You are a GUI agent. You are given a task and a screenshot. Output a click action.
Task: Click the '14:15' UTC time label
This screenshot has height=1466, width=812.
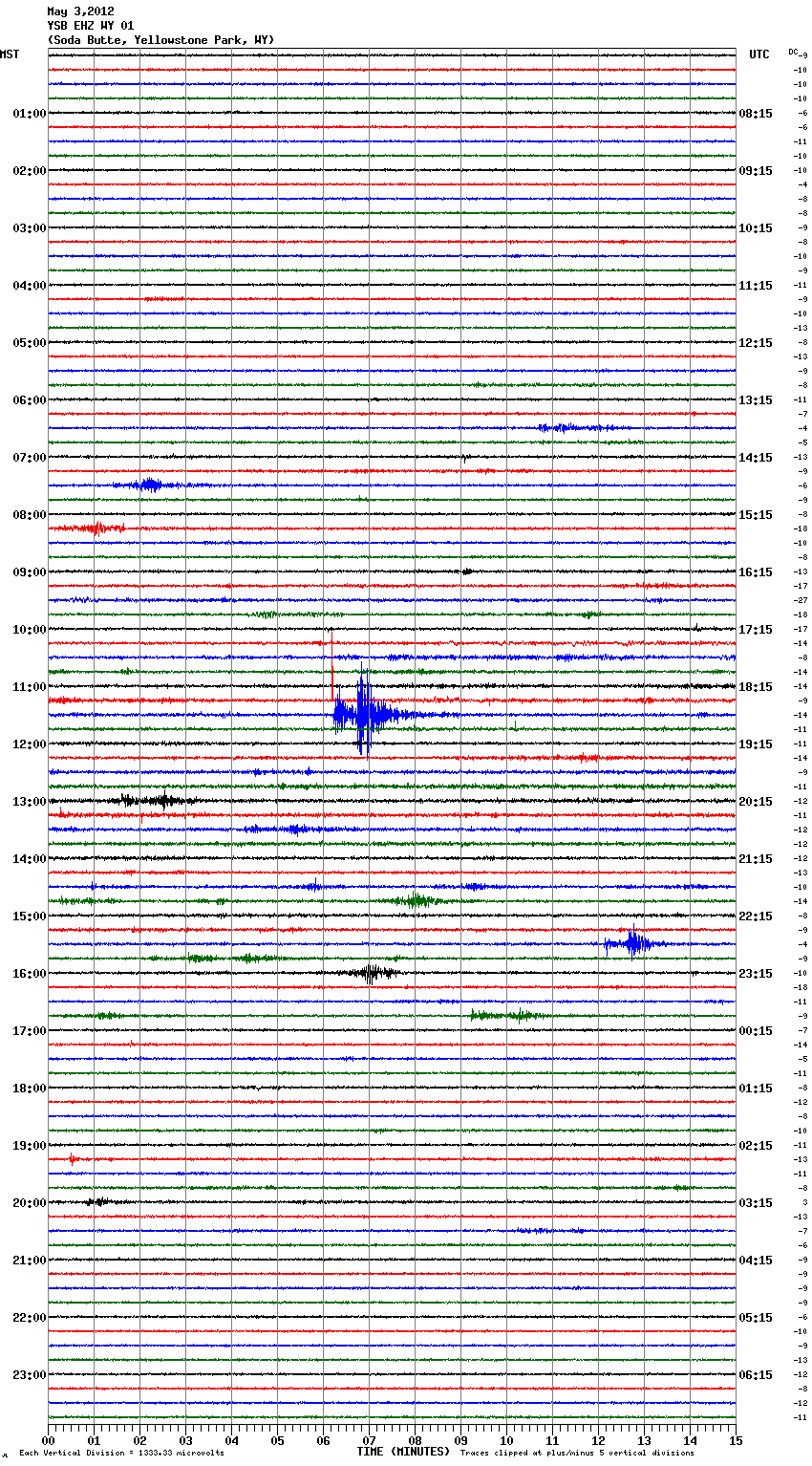(756, 458)
